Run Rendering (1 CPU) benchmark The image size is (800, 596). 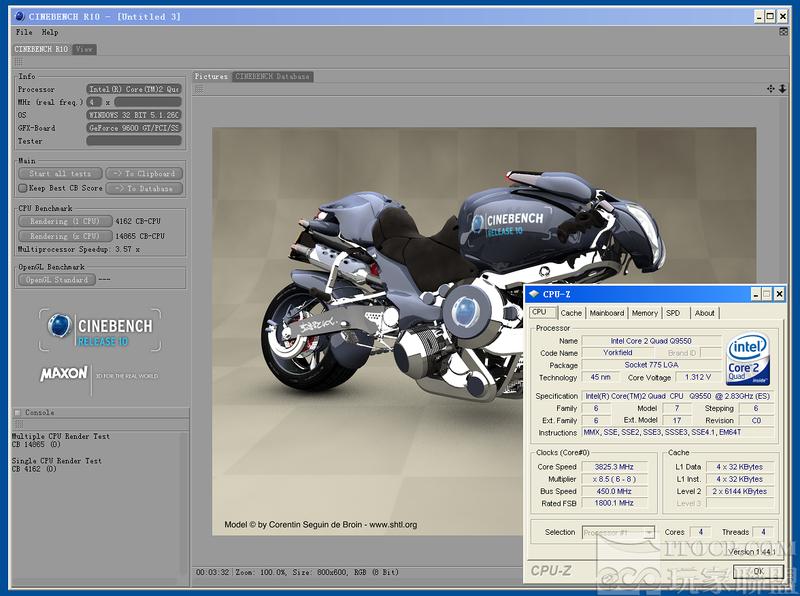click(x=65, y=221)
